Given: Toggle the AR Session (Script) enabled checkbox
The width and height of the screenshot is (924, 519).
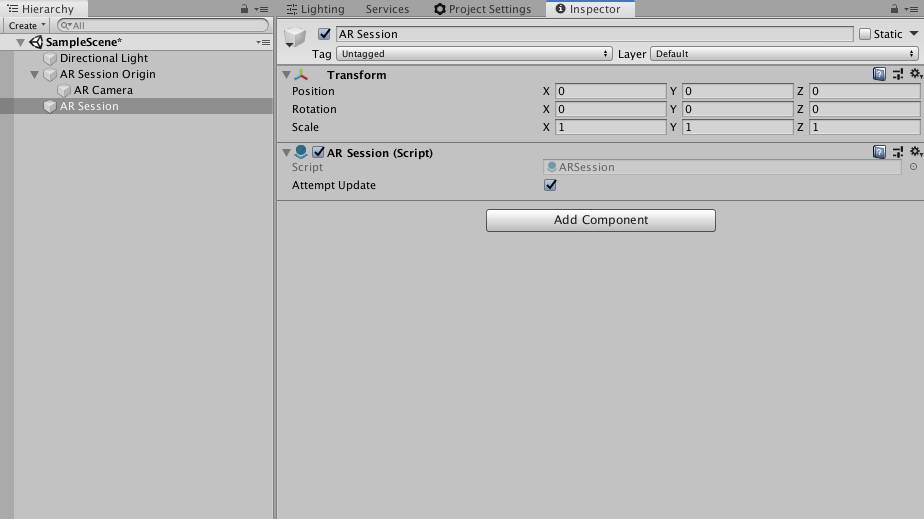Looking at the screenshot, I should tap(318, 152).
